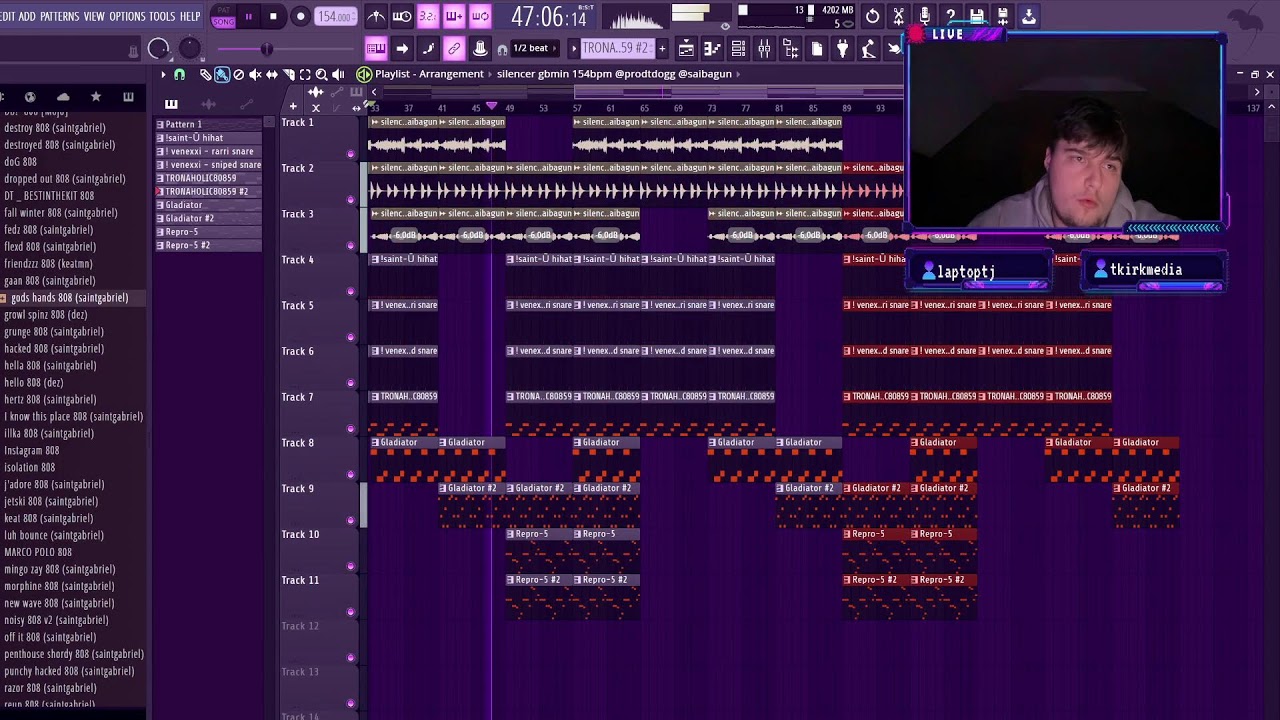Toggle overdub blend recording button
Image resolution: width=1280 pixels, height=720 pixels.
click(x=454, y=16)
